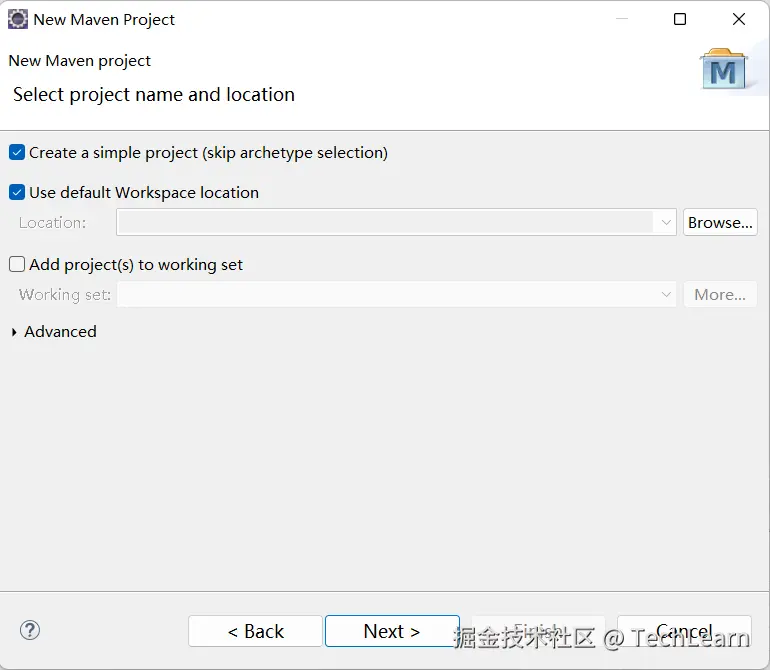Image resolution: width=770 pixels, height=670 pixels.
Task: Open the Working set dropdown arrow
Action: coord(666,294)
